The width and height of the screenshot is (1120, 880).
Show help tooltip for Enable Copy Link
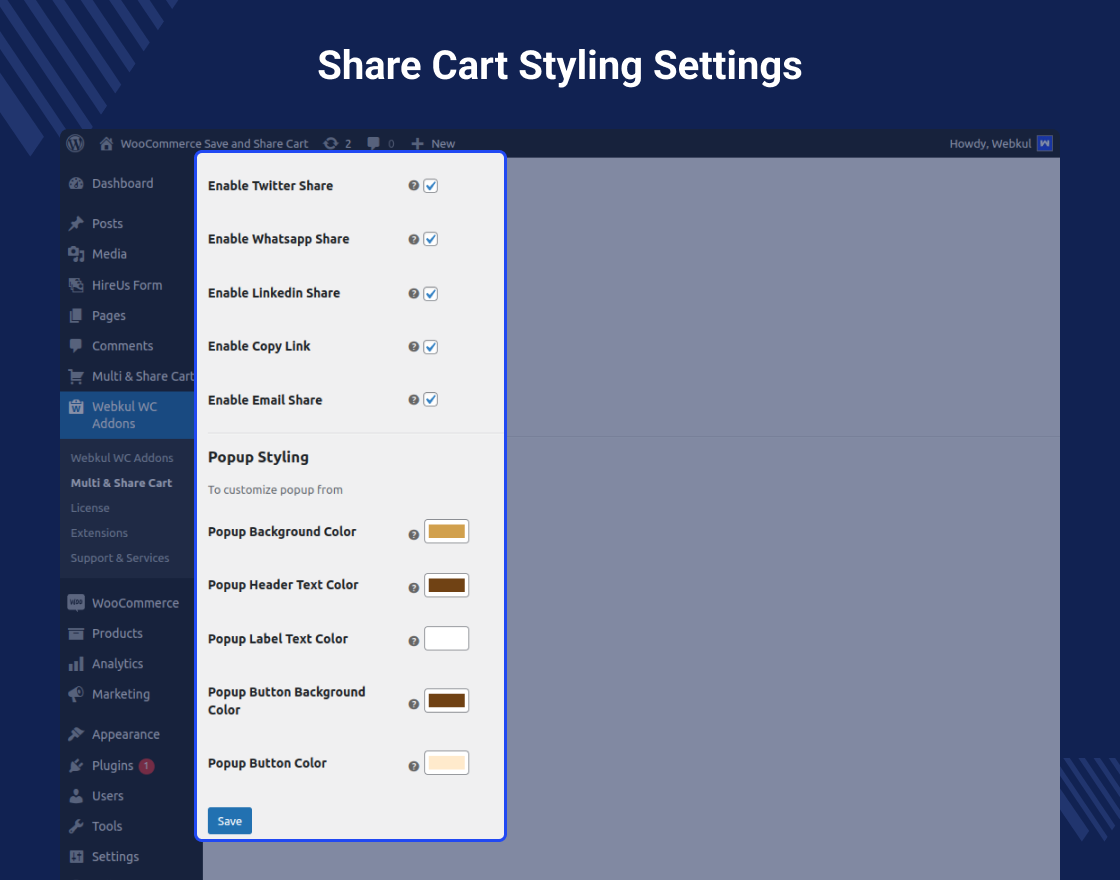click(x=414, y=346)
